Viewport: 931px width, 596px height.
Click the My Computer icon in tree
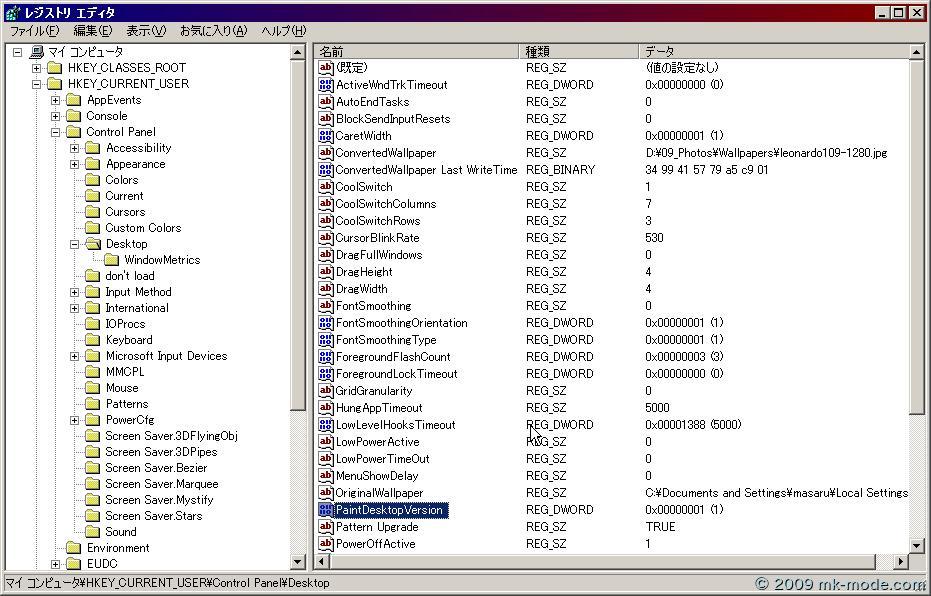37,52
